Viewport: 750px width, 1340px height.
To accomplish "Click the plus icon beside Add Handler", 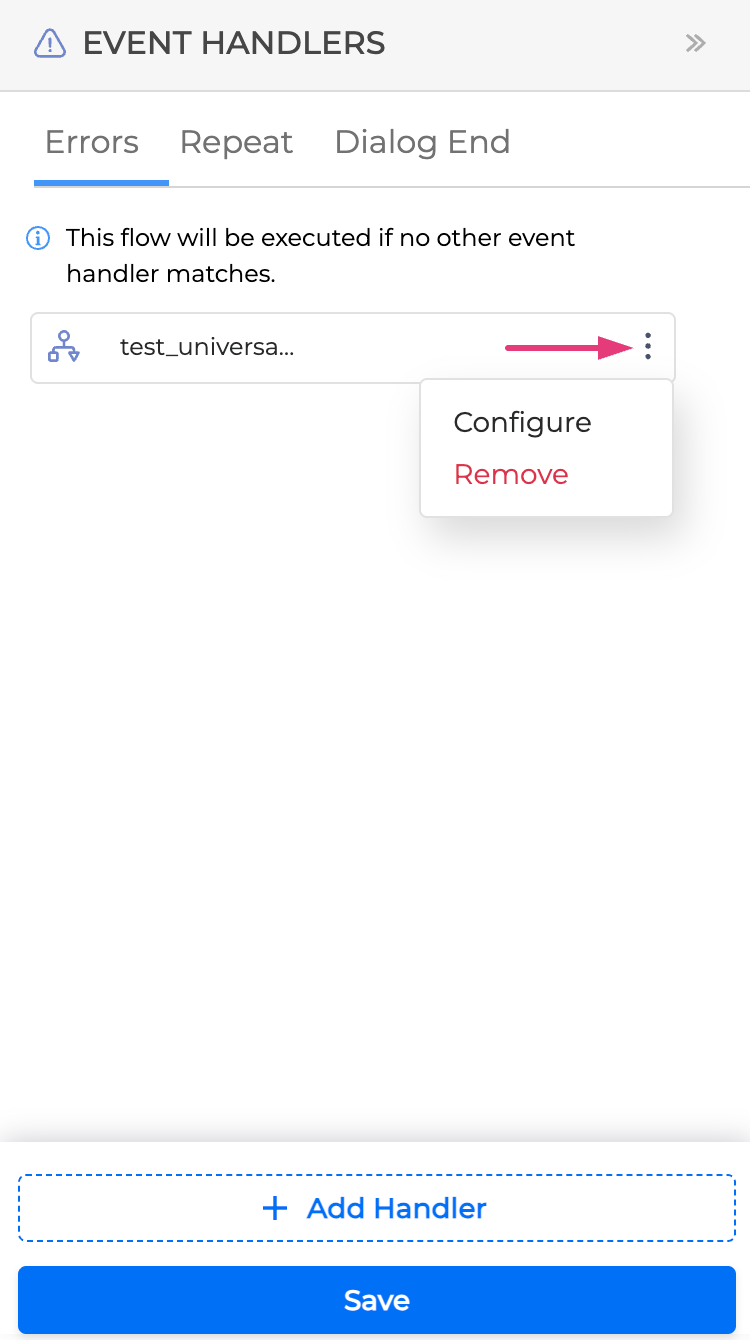I will 274,1208.
